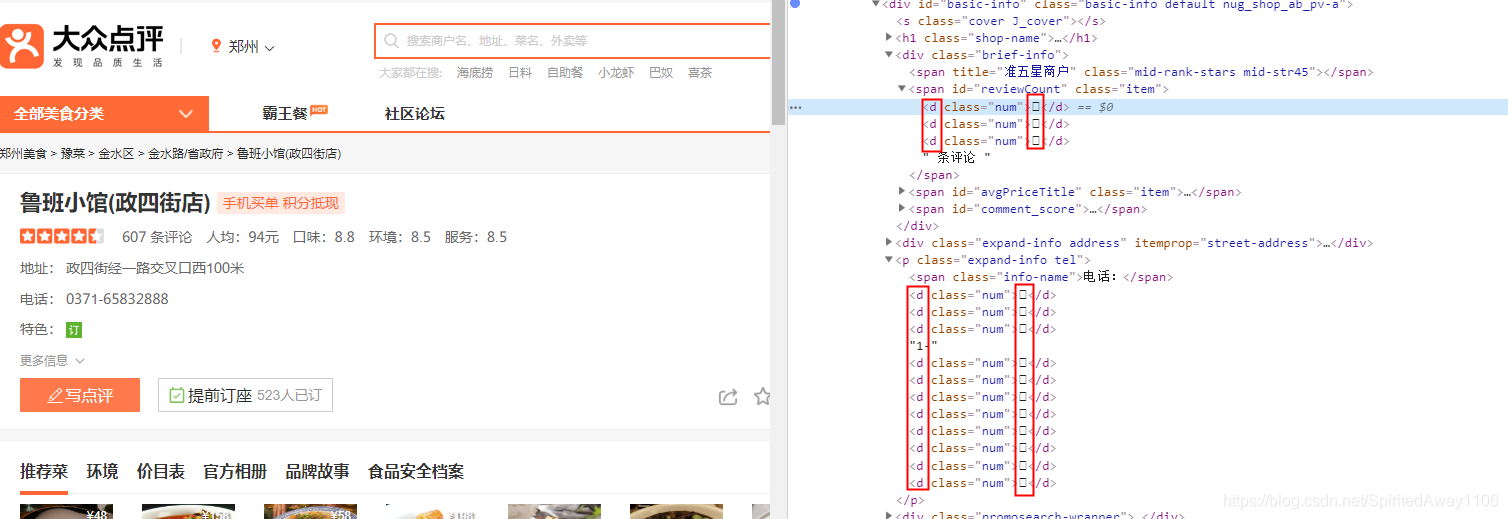This screenshot has height=519, width=1508.
Task: Click the 喜茶 hot search link
Action: (700, 73)
